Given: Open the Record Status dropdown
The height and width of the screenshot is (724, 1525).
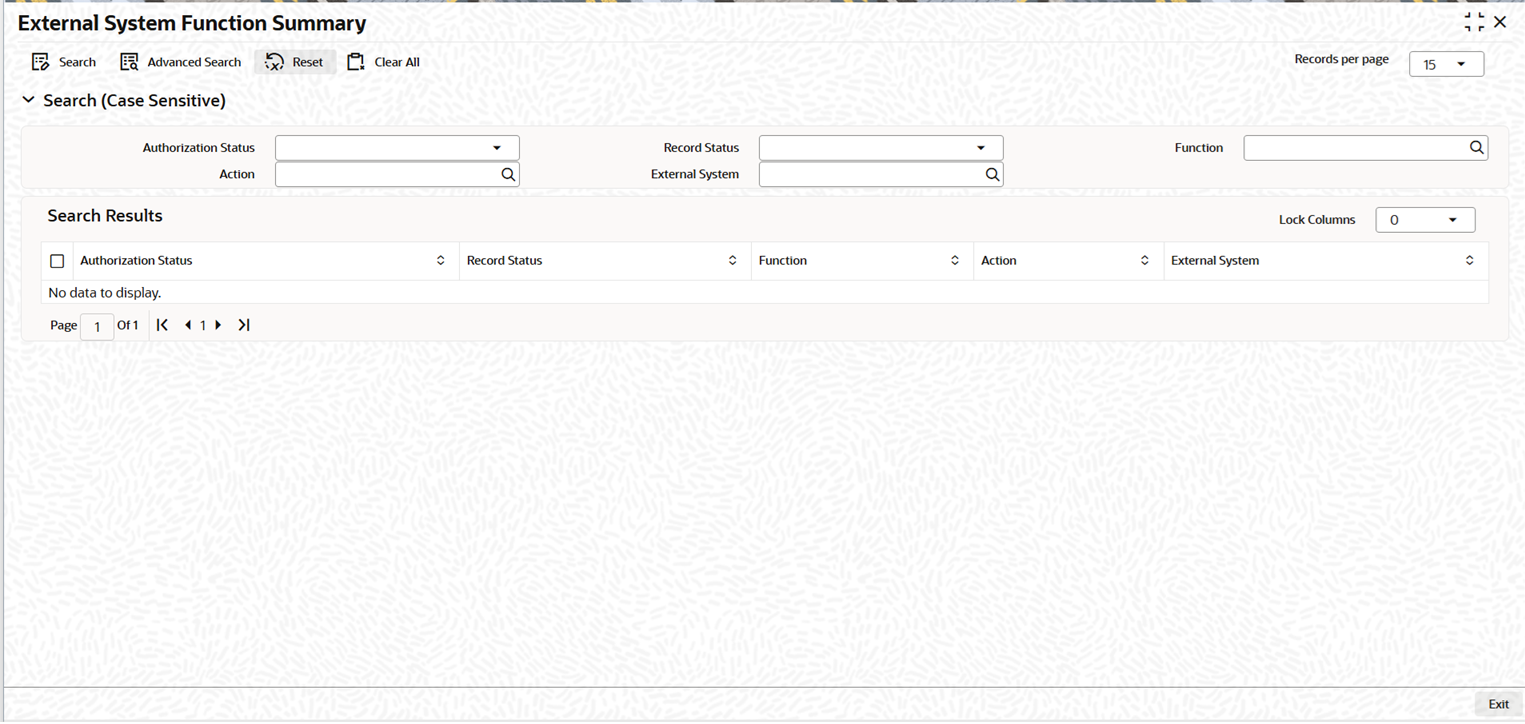Looking at the screenshot, I should (x=881, y=148).
